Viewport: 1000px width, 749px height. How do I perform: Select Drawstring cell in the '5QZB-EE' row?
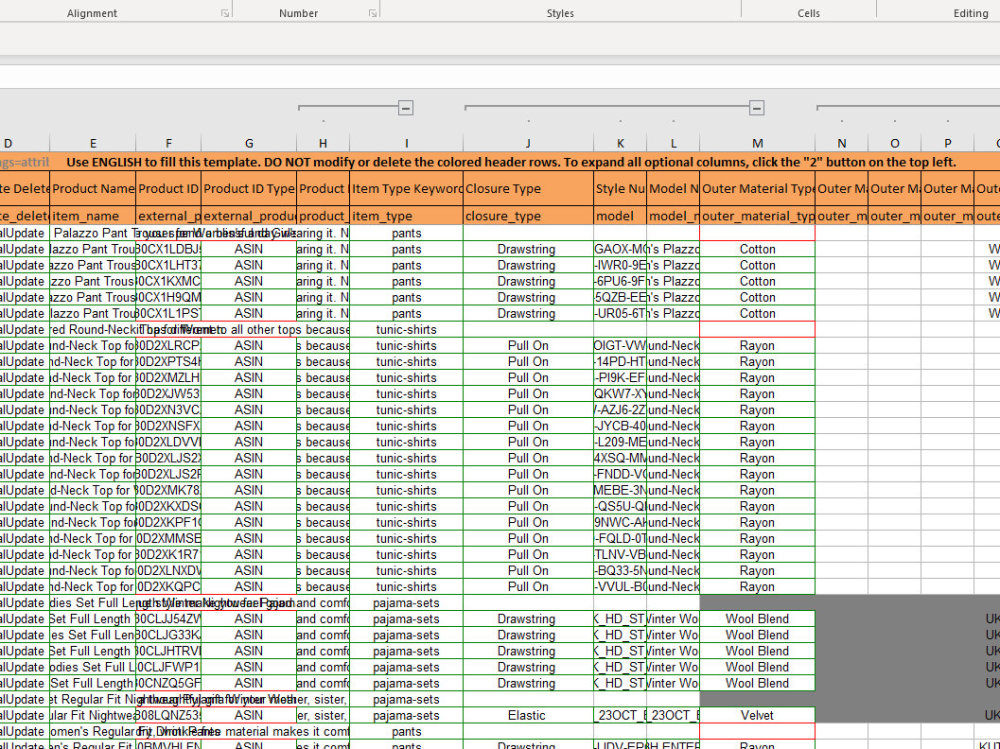coord(528,297)
